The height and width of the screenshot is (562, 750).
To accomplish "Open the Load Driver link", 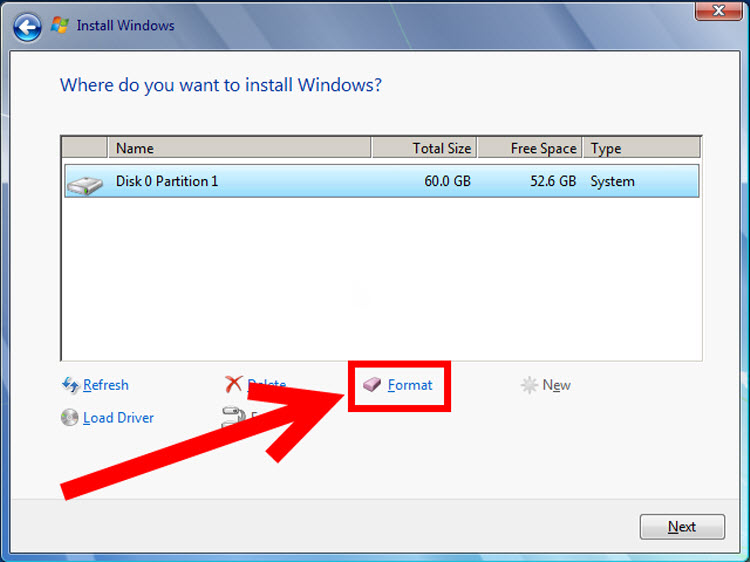I will [118, 418].
